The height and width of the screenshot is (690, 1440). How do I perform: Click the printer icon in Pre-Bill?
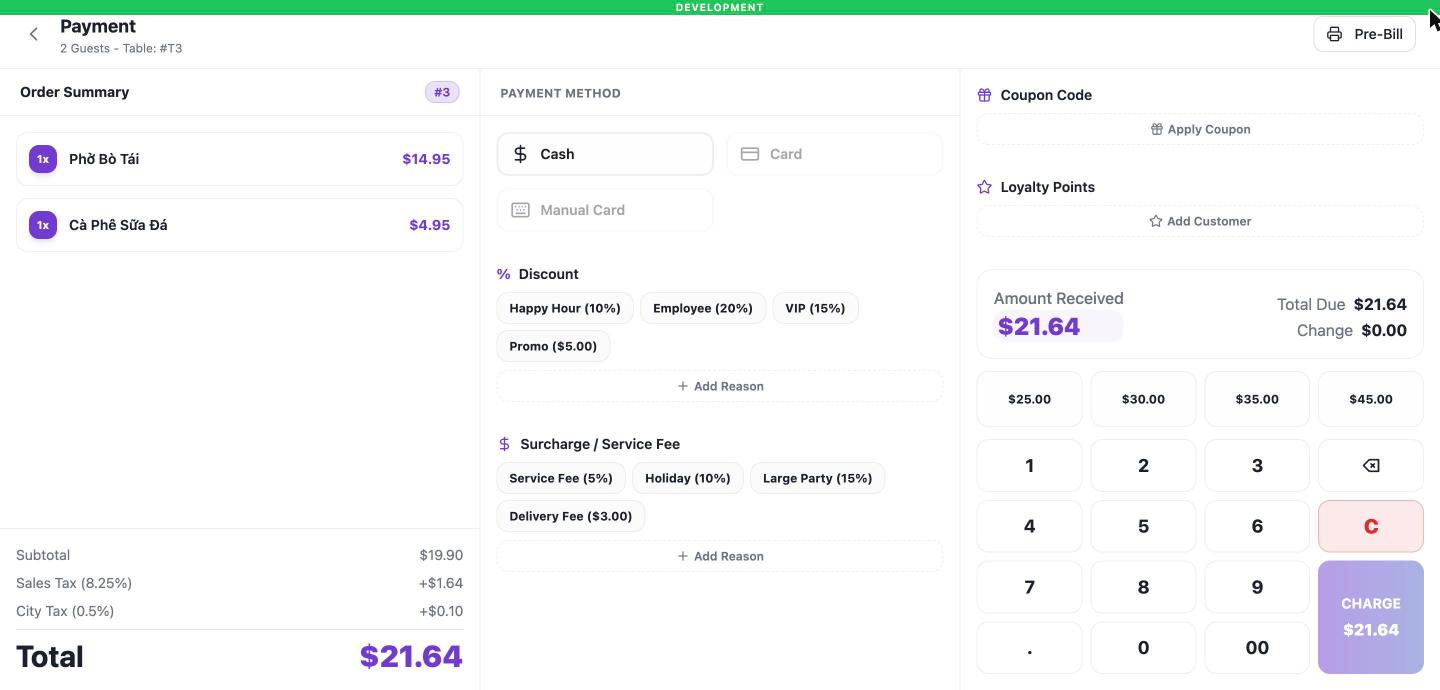tap(1334, 34)
